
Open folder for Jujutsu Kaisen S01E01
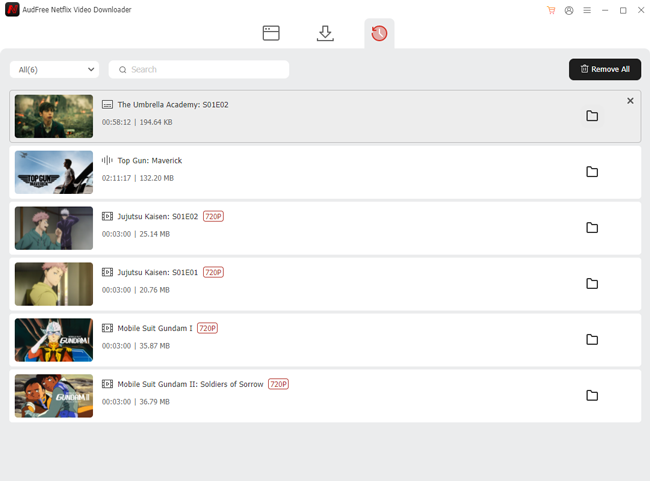click(x=592, y=284)
